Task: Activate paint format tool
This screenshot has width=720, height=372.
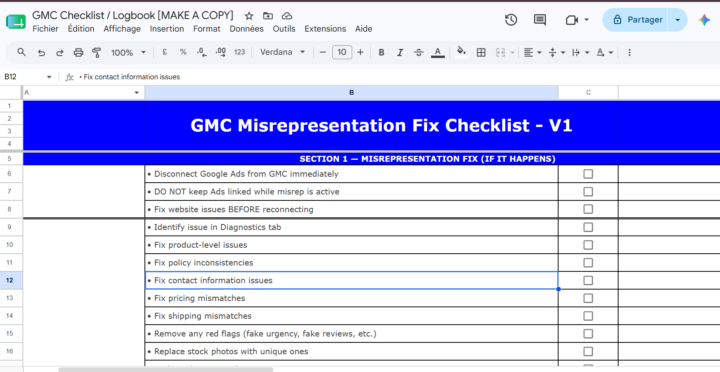Action: point(96,53)
